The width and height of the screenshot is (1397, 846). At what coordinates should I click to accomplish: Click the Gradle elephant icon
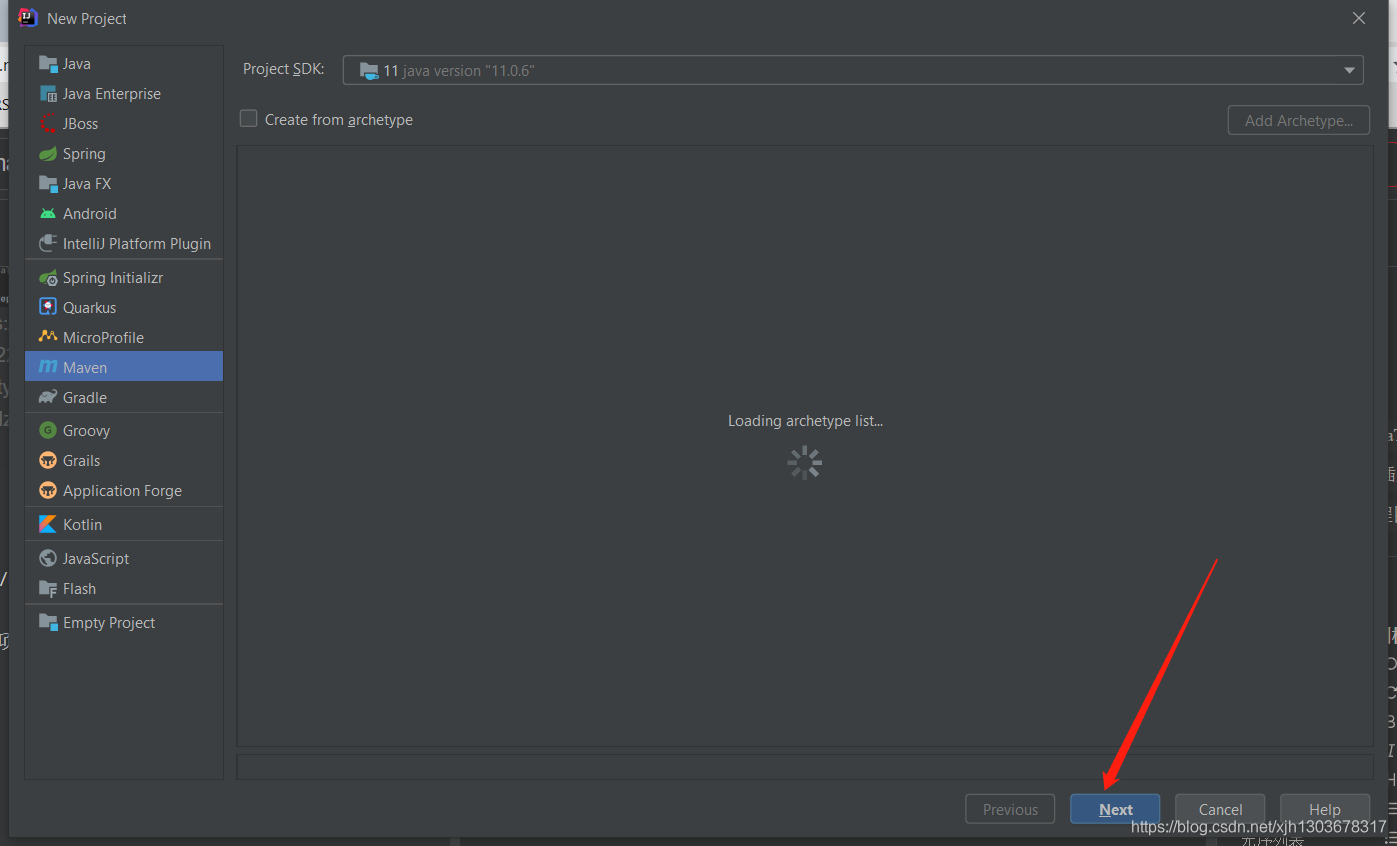pos(48,398)
